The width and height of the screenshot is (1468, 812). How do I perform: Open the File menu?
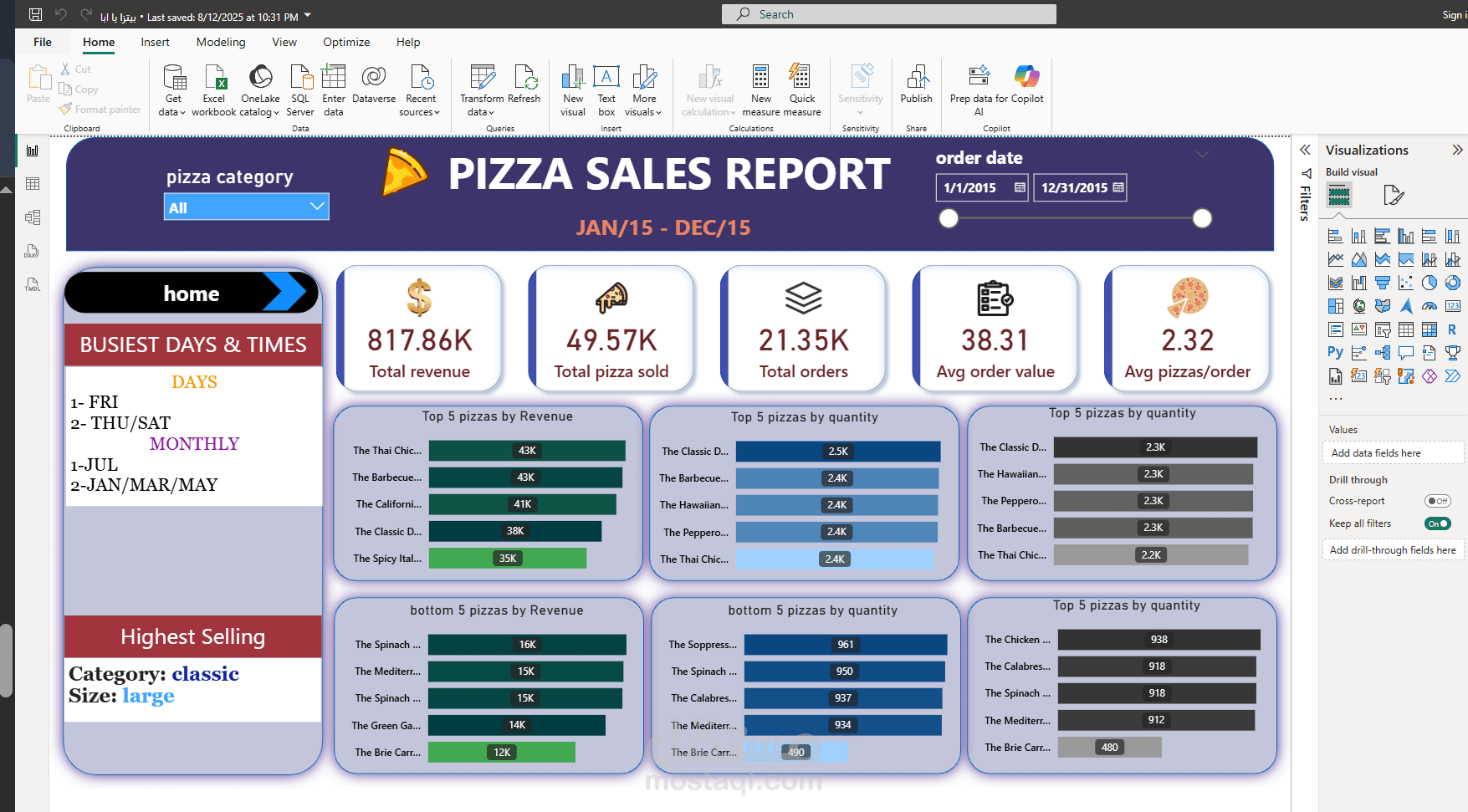(x=43, y=42)
